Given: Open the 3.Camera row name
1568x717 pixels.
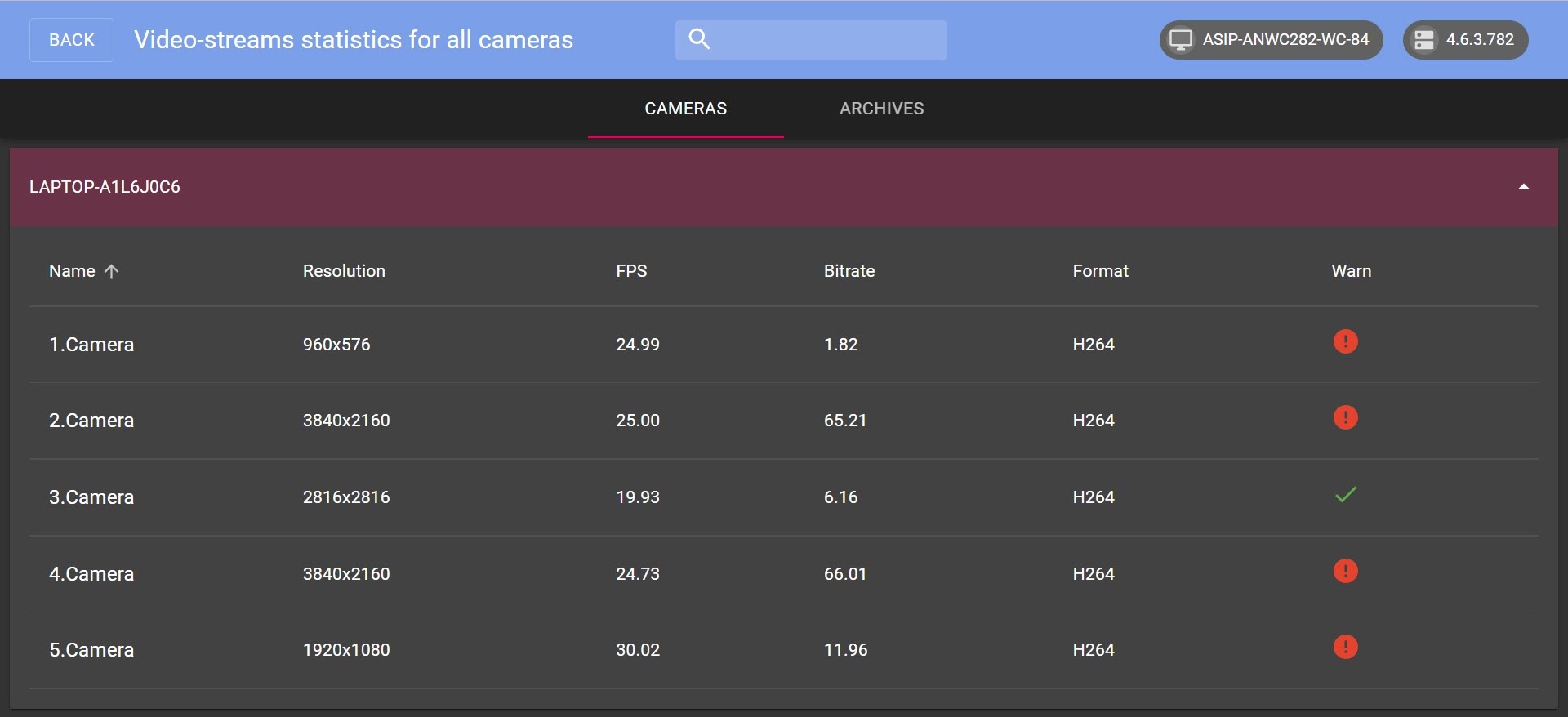Looking at the screenshot, I should coord(91,497).
